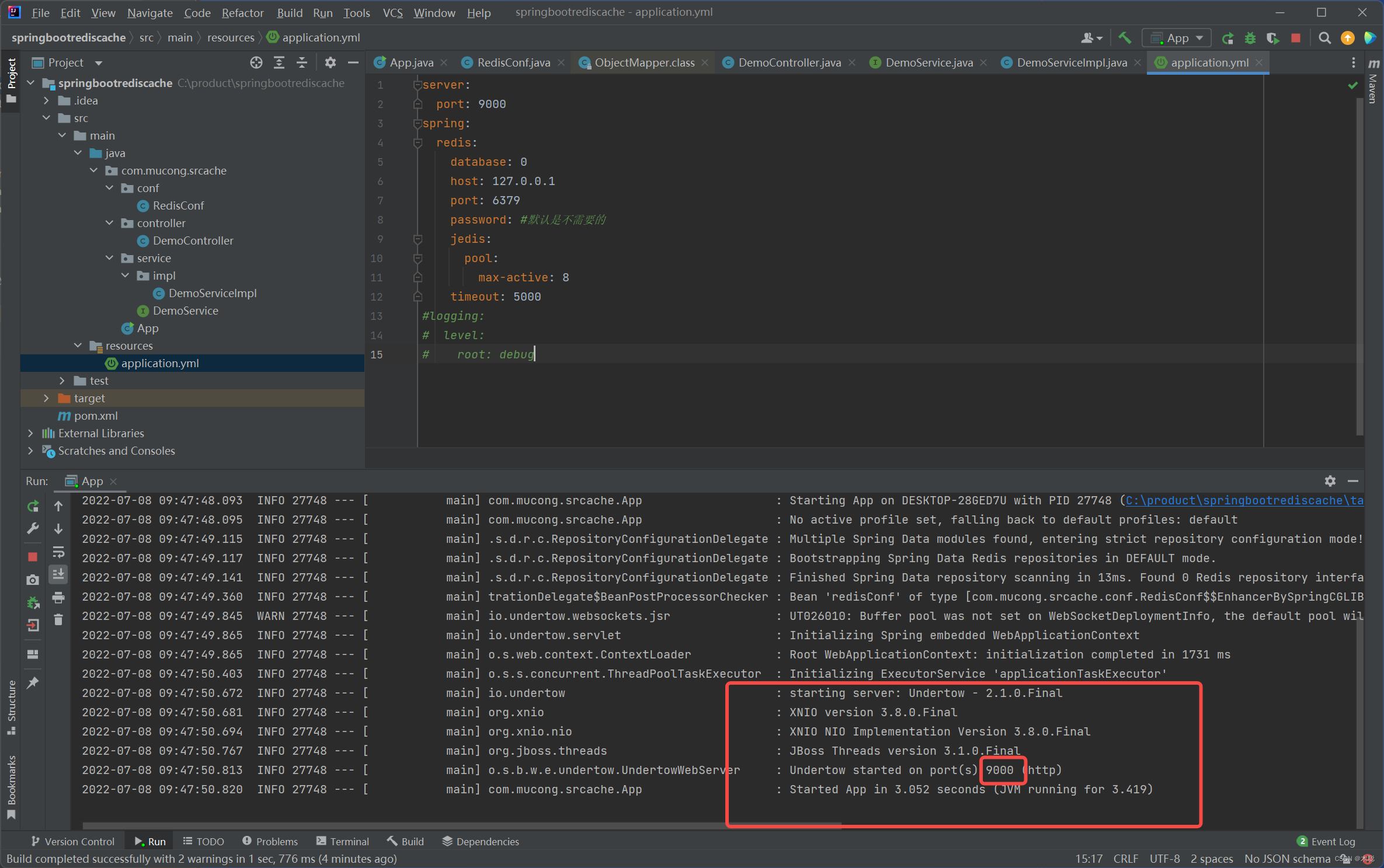Collapse the src folder

pyautogui.click(x=46, y=118)
